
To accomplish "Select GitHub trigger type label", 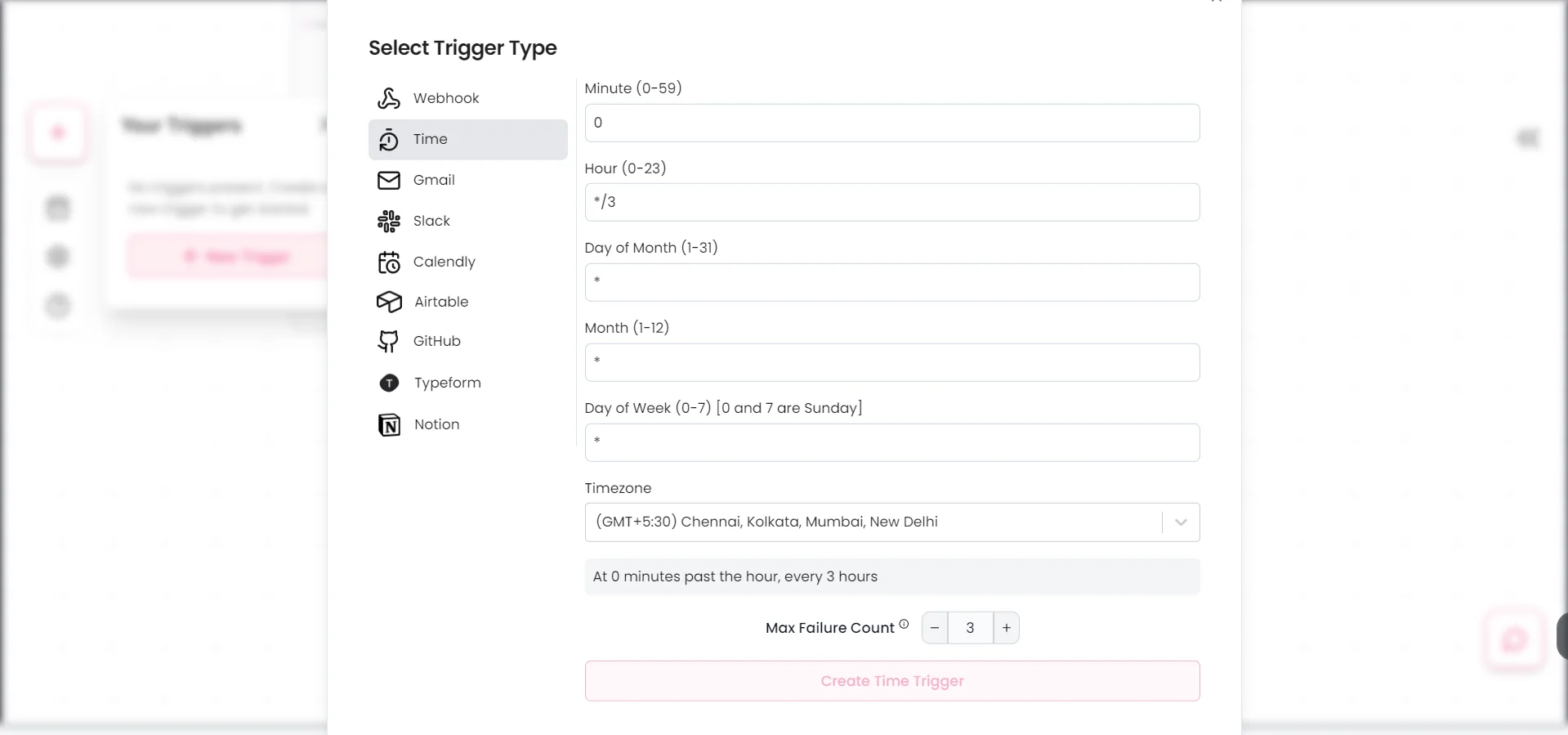I will pyautogui.click(x=437, y=341).
